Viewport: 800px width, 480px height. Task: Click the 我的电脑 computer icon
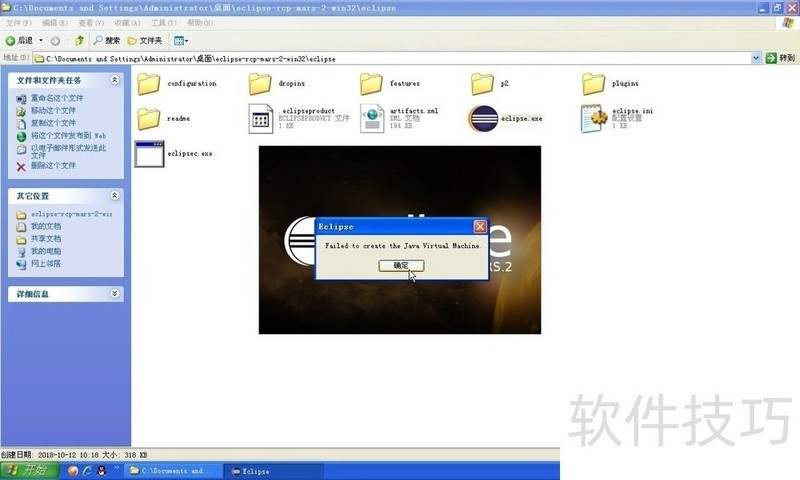(21, 252)
